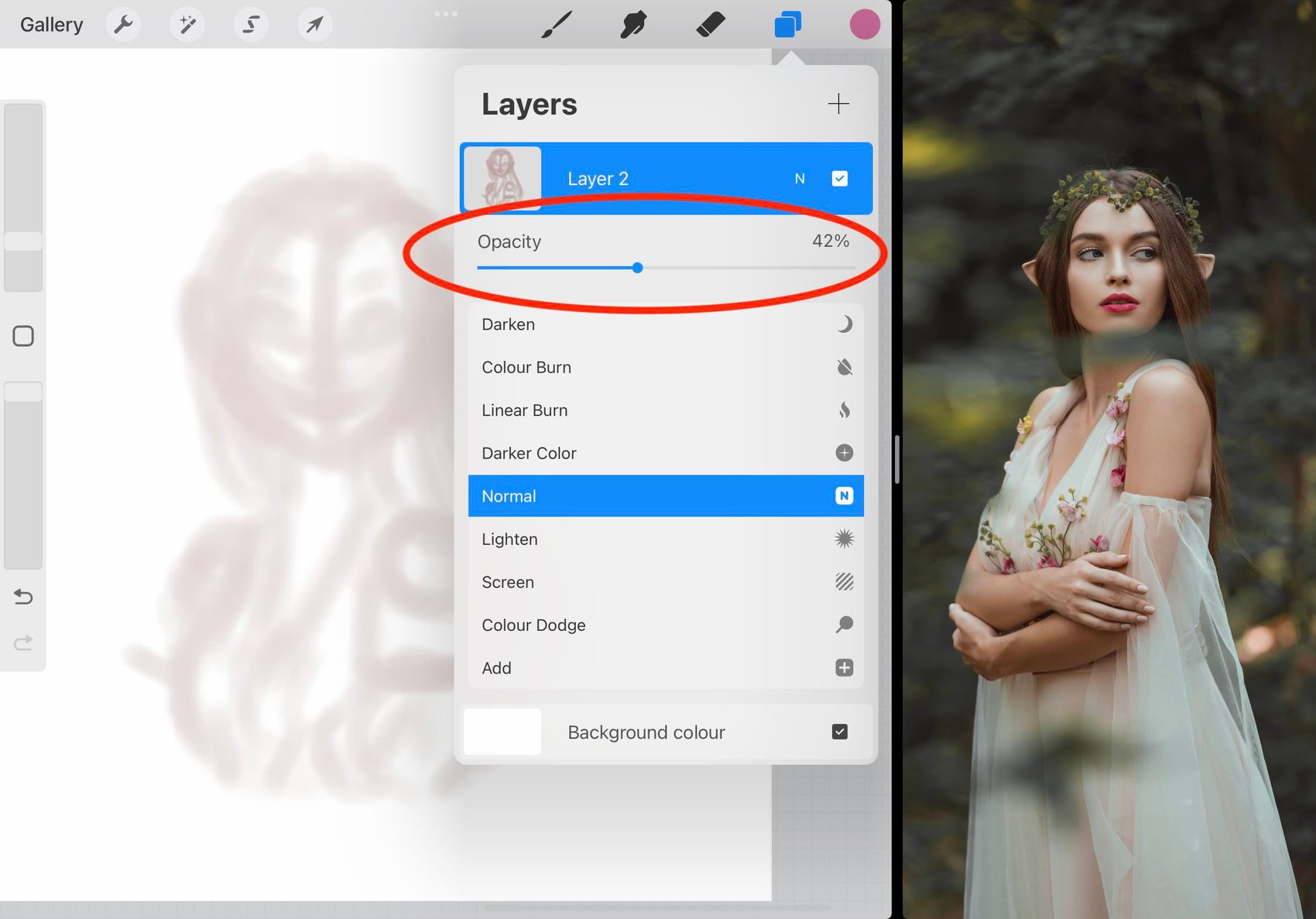
Task: Click the Darker Color plus circle icon
Action: 845,453
